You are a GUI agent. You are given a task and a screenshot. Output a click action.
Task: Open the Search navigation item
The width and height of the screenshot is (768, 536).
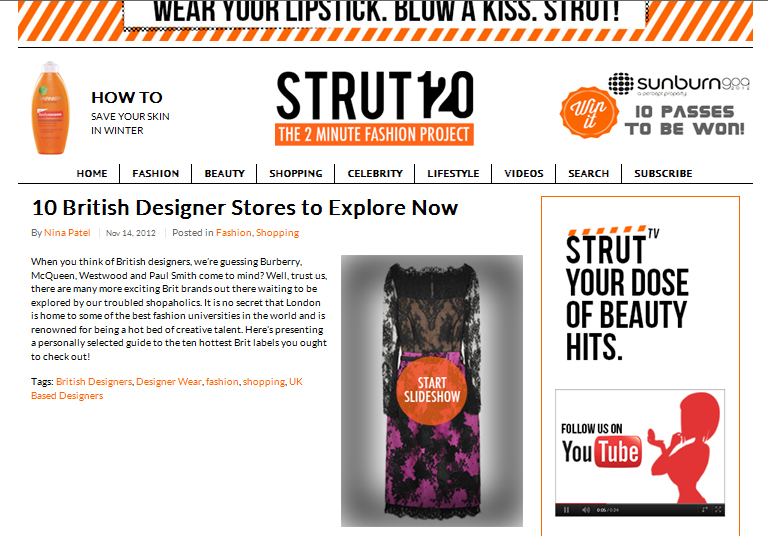[x=588, y=173]
